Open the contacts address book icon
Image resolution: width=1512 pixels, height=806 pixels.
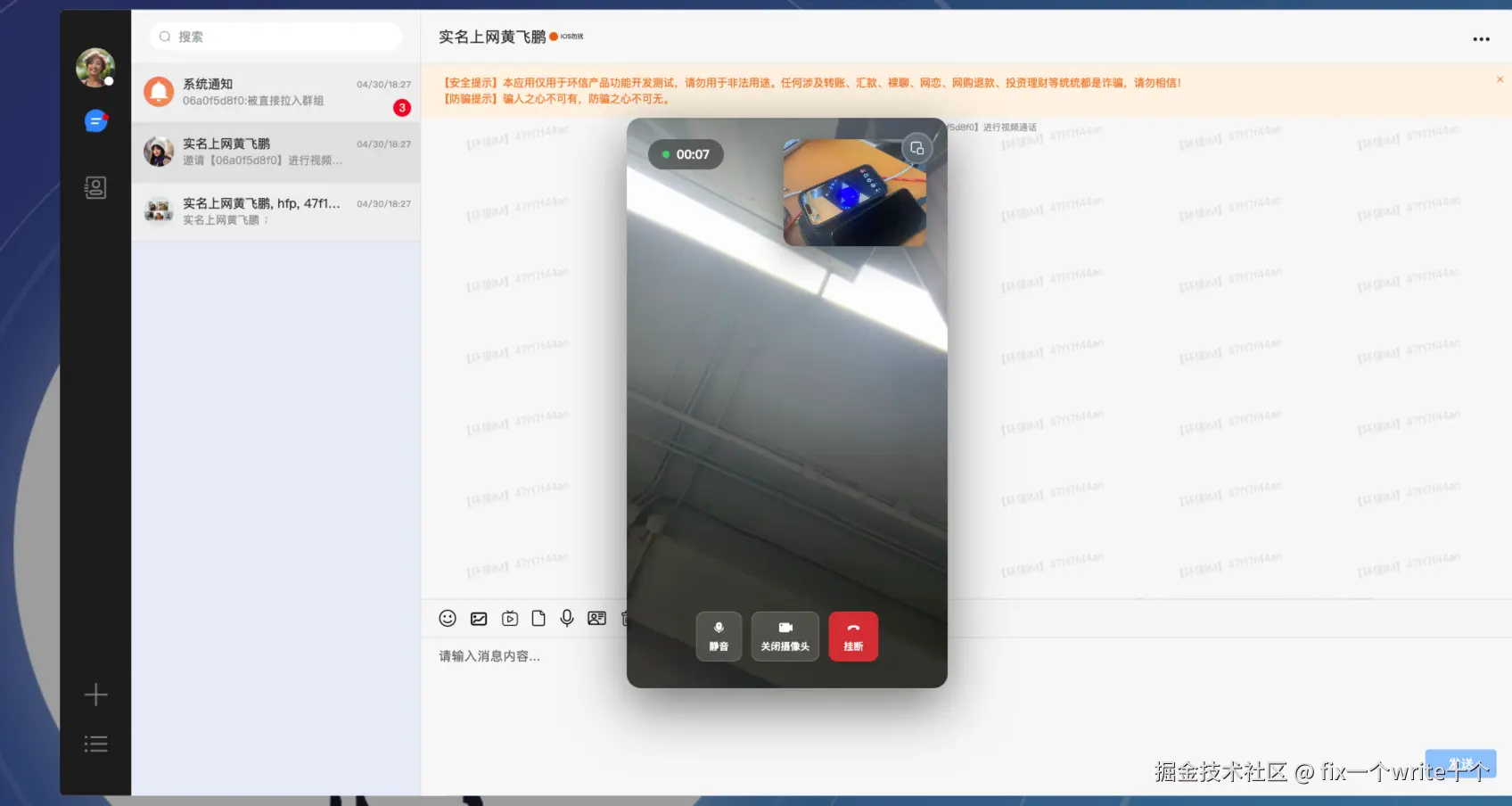(x=95, y=187)
